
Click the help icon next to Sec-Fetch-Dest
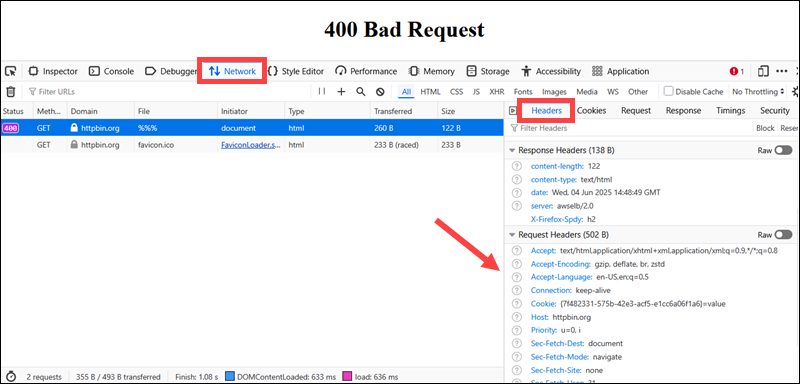(x=517, y=343)
